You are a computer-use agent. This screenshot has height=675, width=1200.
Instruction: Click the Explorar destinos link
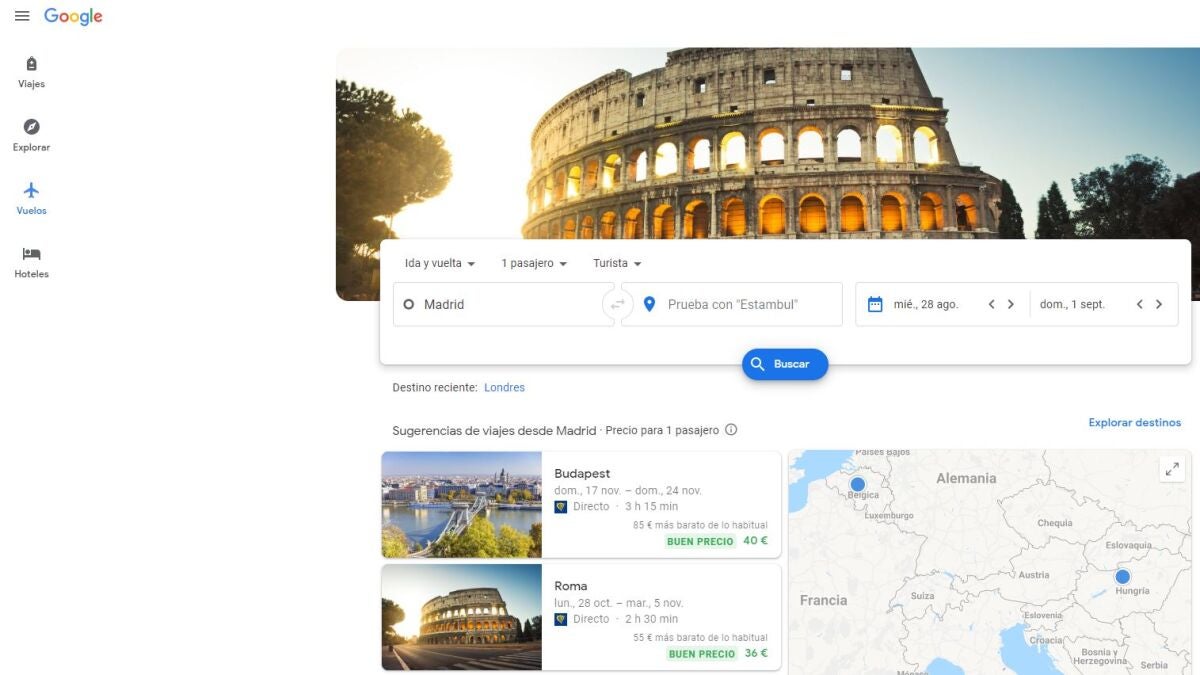1134,423
